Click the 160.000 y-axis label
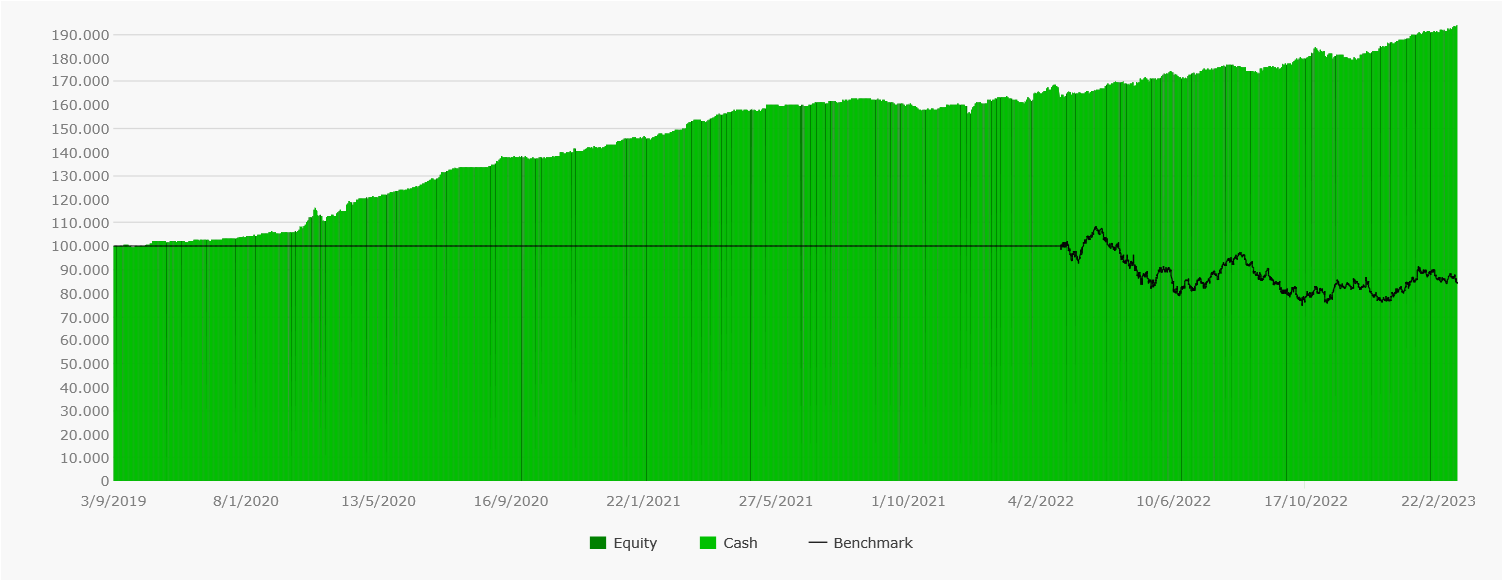This screenshot has height=581, width=1503. [x=80, y=106]
